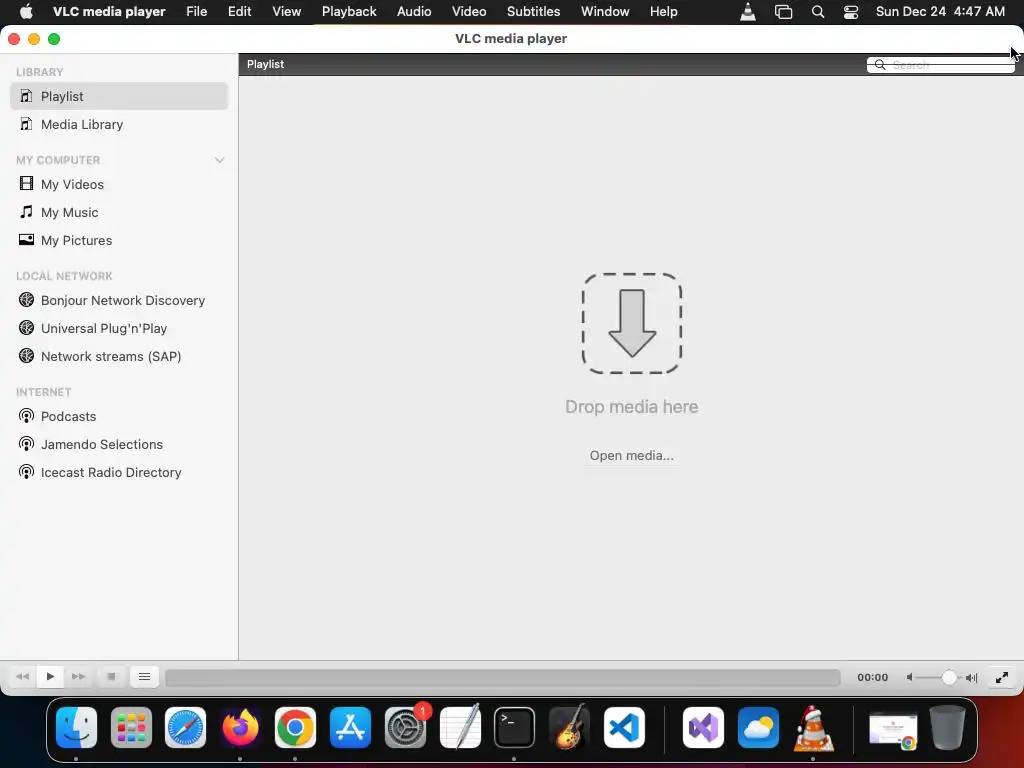Open the Subtitles menu
1024x768 pixels.
click(x=534, y=12)
